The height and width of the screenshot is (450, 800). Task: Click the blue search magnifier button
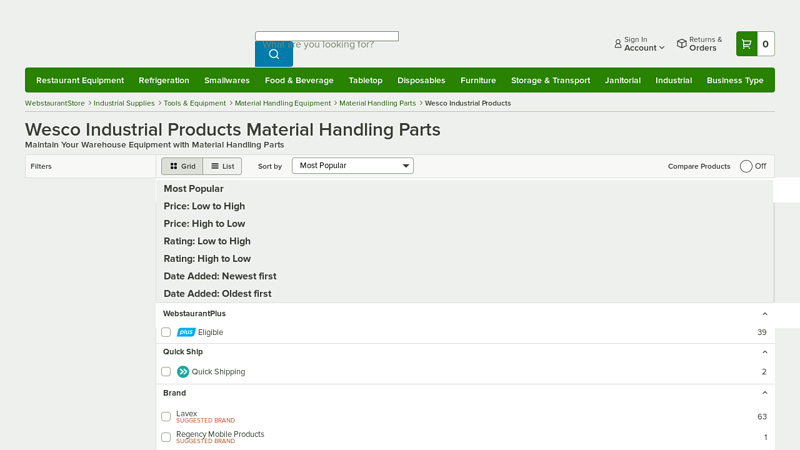pyautogui.click(x=274, y=54)
